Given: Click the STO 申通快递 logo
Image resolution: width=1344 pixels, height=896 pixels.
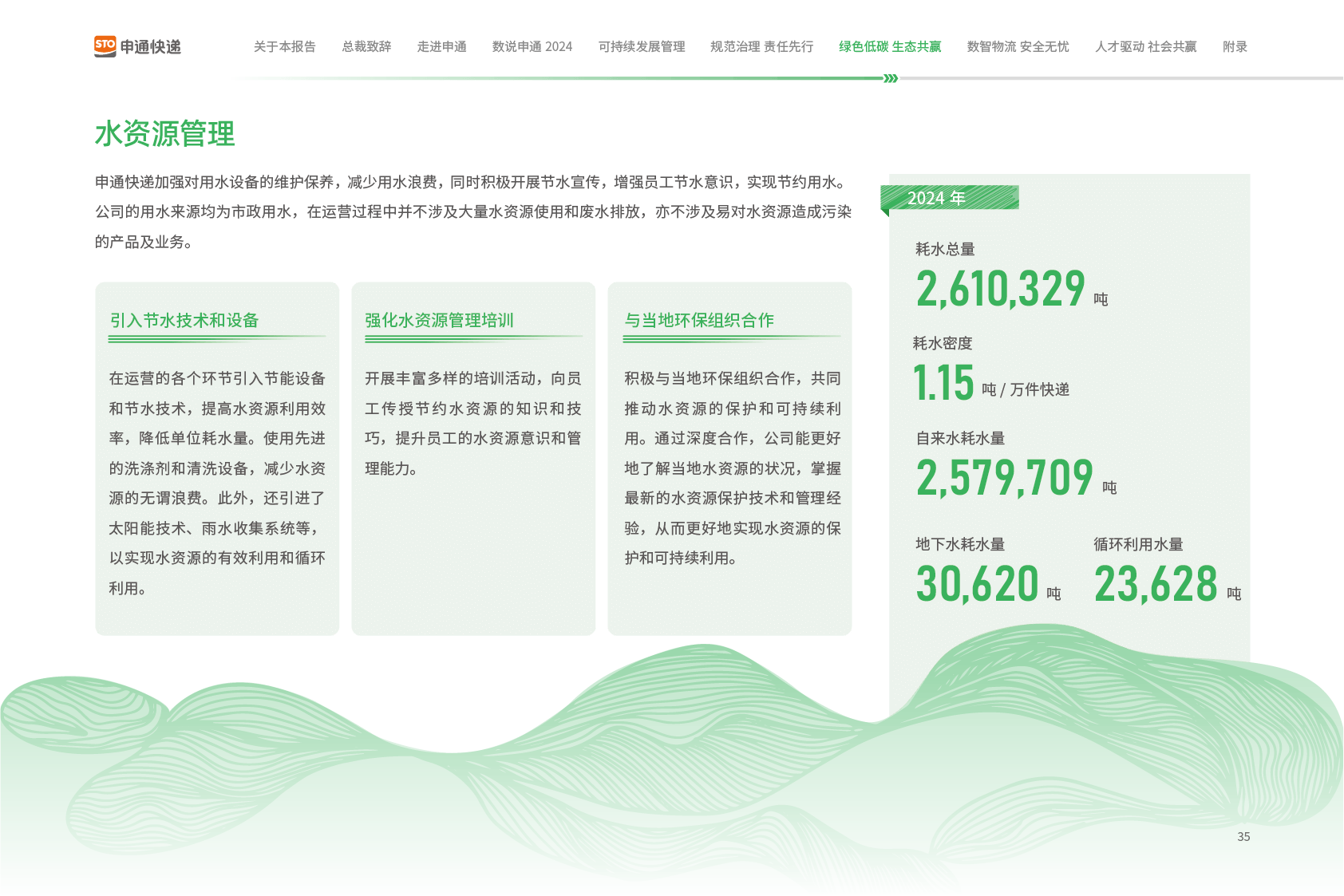Looking at the screenshot, I should pyautogui.click(x=137, y=46).
